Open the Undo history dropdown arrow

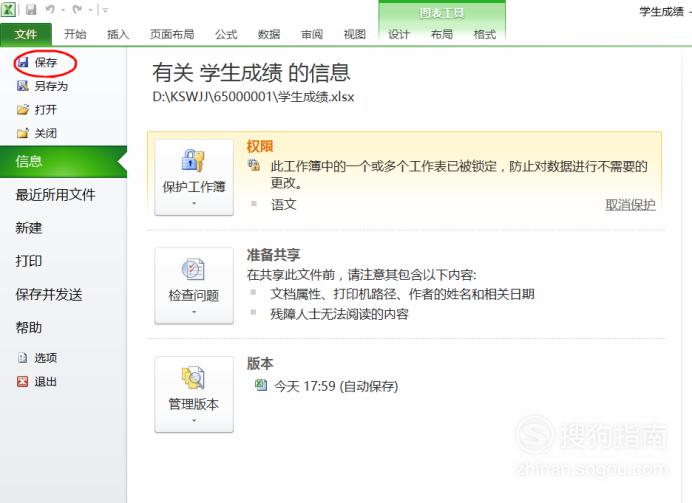click(x=63, y=10)
